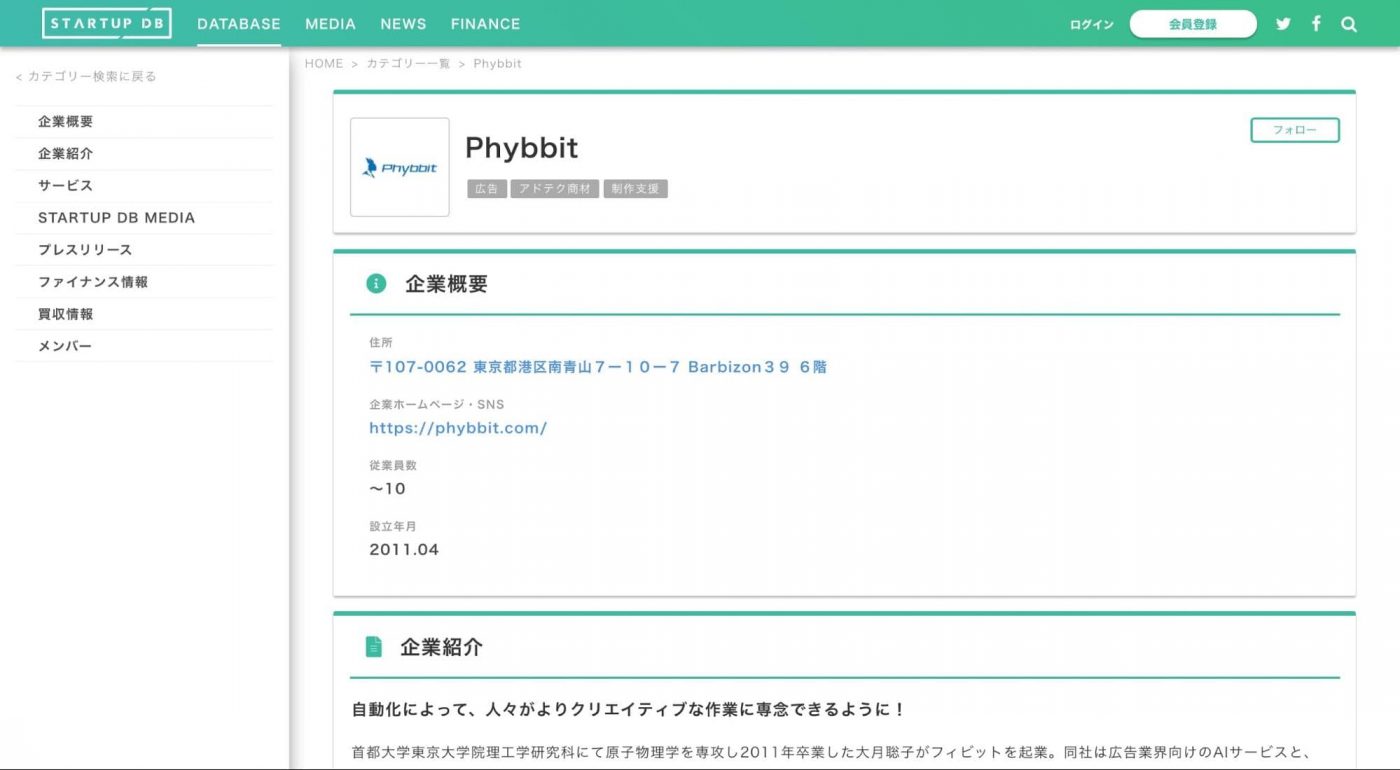Viewport: 1400px width, 770px height.
Task: Switch to the FINANCE menu tab
Action: click(x=485, y=23)
